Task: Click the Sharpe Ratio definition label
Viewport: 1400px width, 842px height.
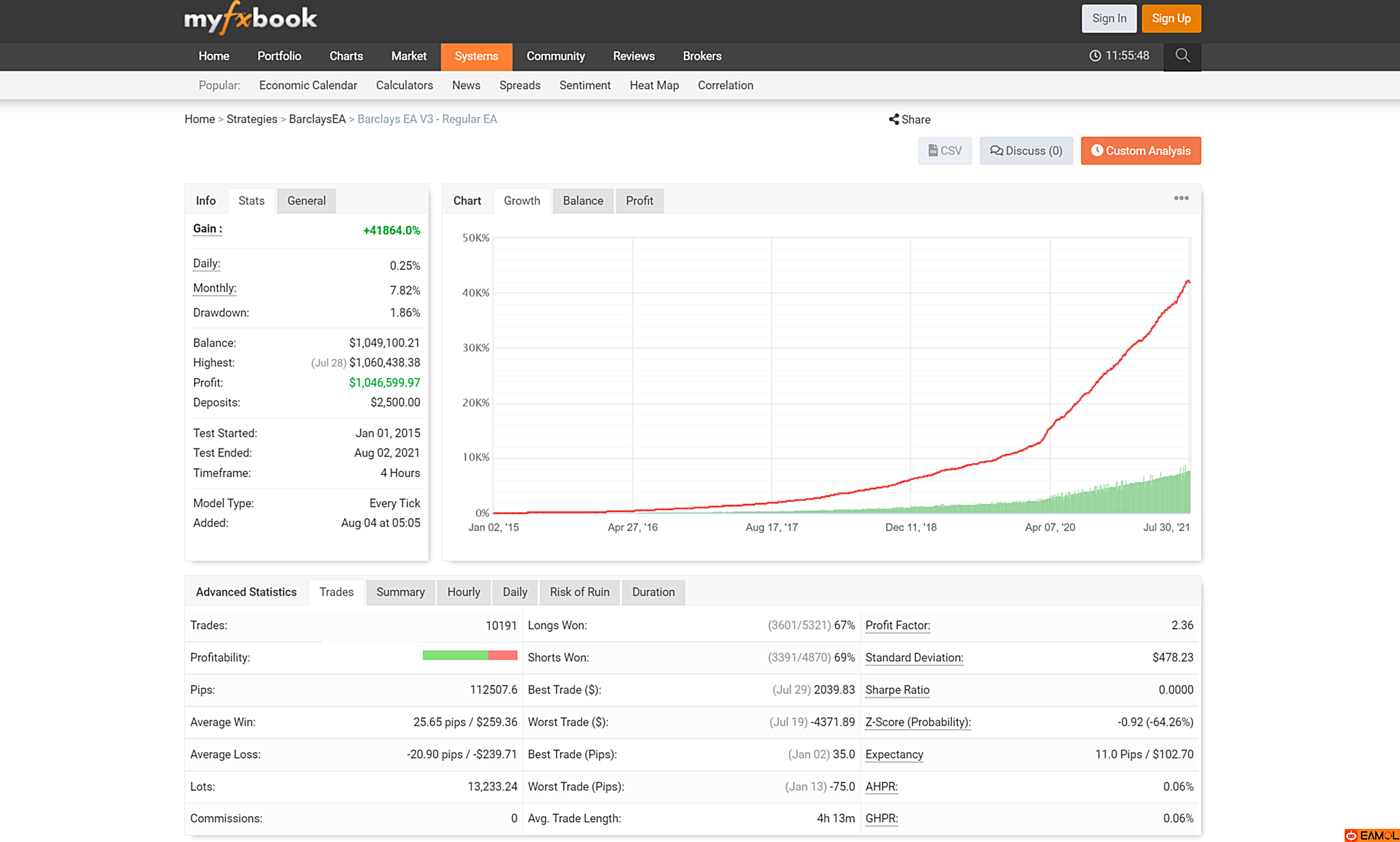Action: [897, 690]
